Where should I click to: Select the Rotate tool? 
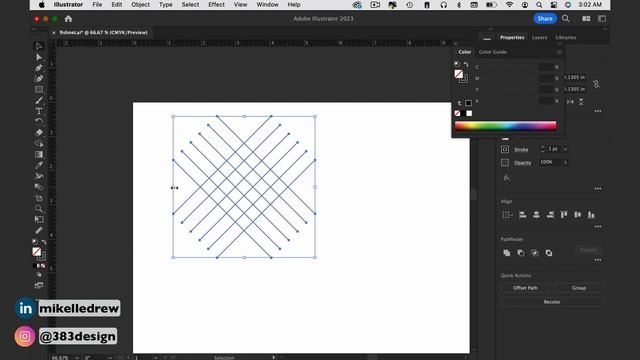(39, 122)
